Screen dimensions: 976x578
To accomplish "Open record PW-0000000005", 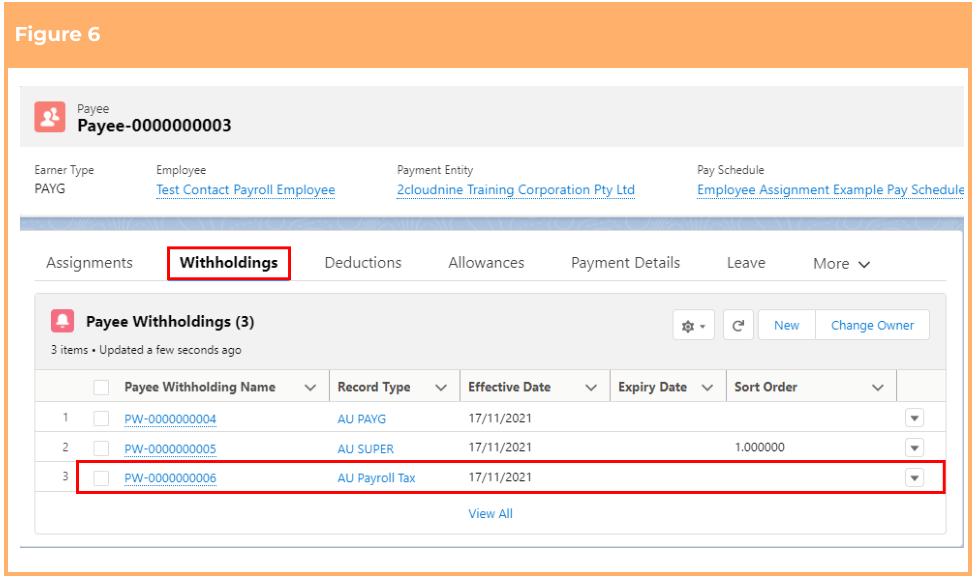I will [170, 449].
